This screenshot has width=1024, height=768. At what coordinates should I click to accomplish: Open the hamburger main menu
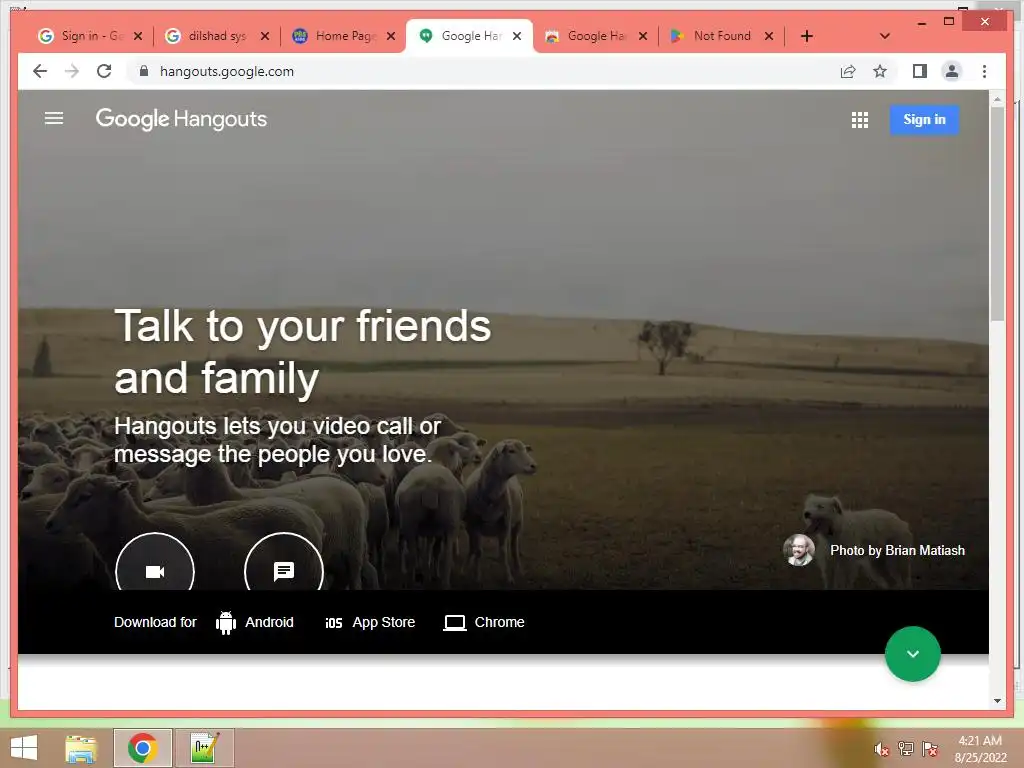pyautogui.click(x=54, y=118)
